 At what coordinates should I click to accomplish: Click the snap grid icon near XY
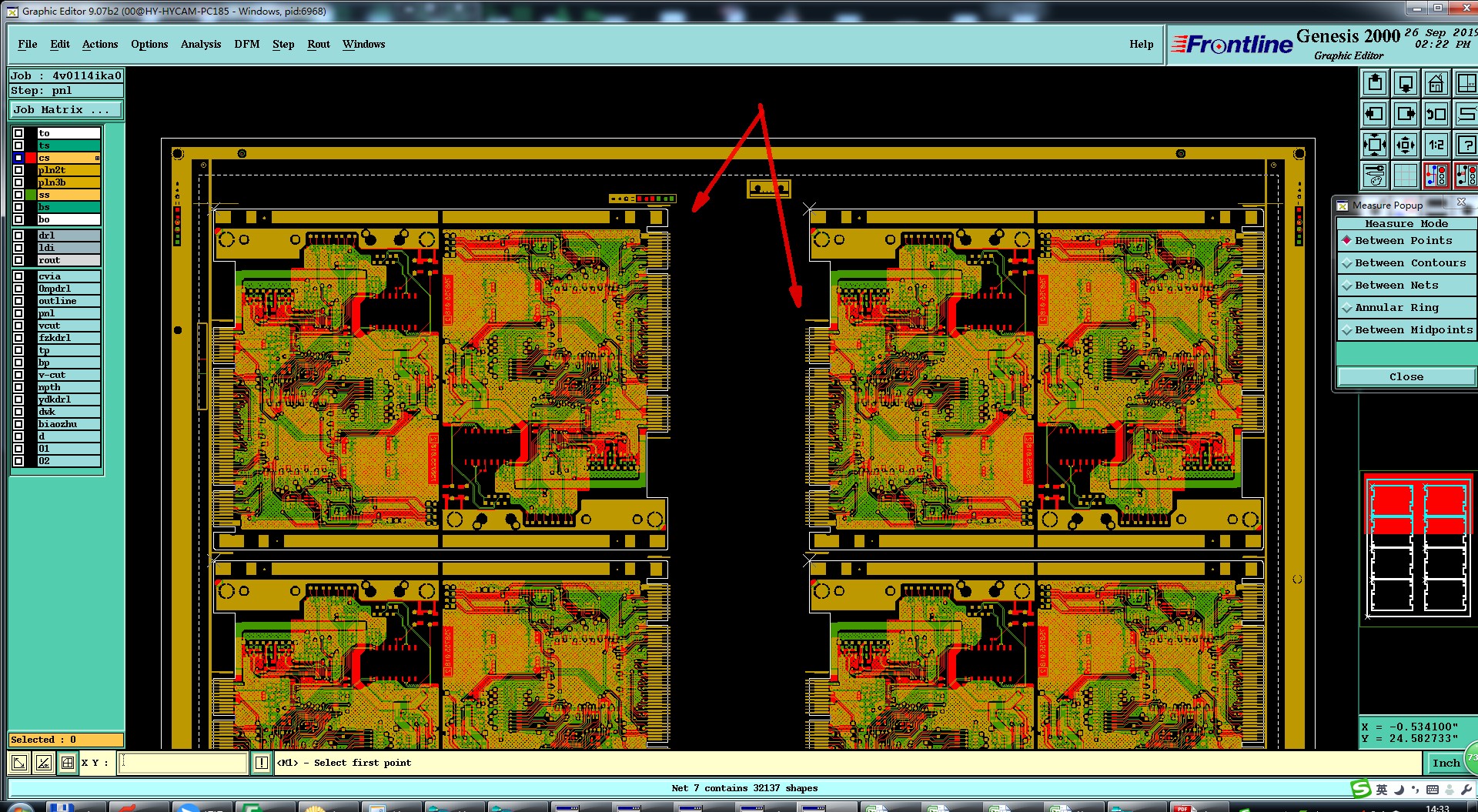68,763
